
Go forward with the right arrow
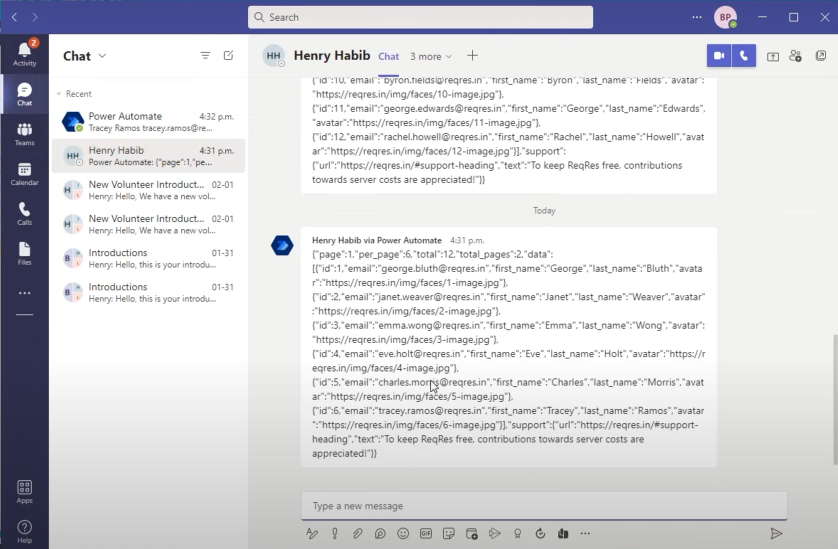(x=35, y=17)
